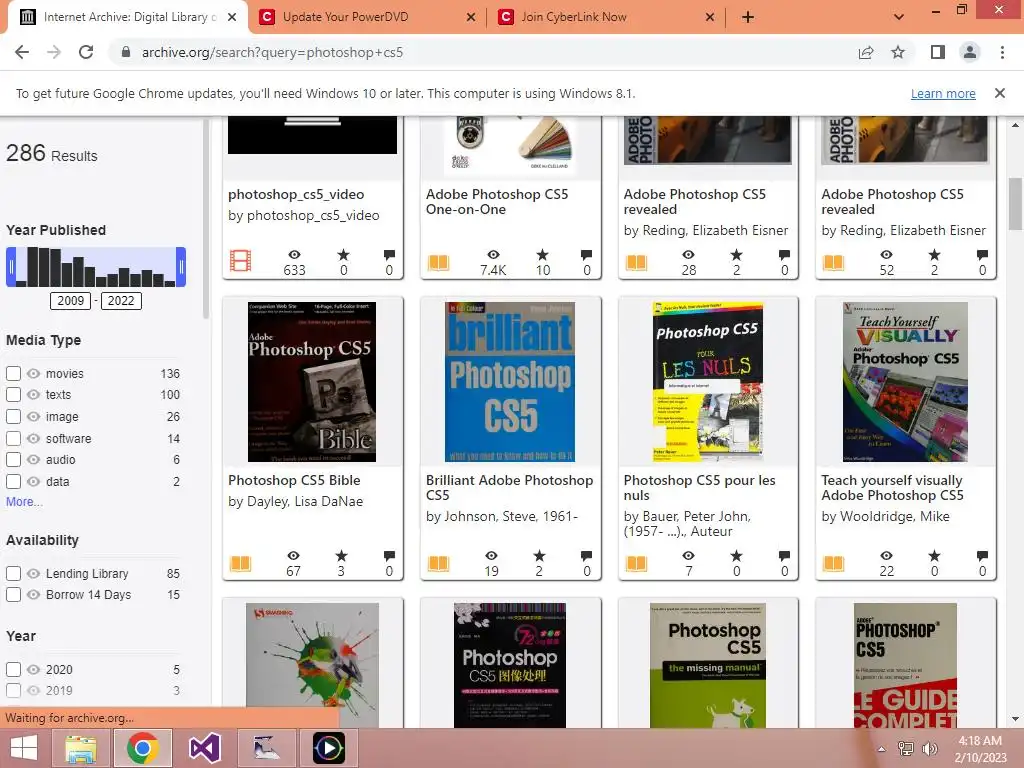Check the software media type checkbox
The image size is (1024, 768).
(13, 438)
